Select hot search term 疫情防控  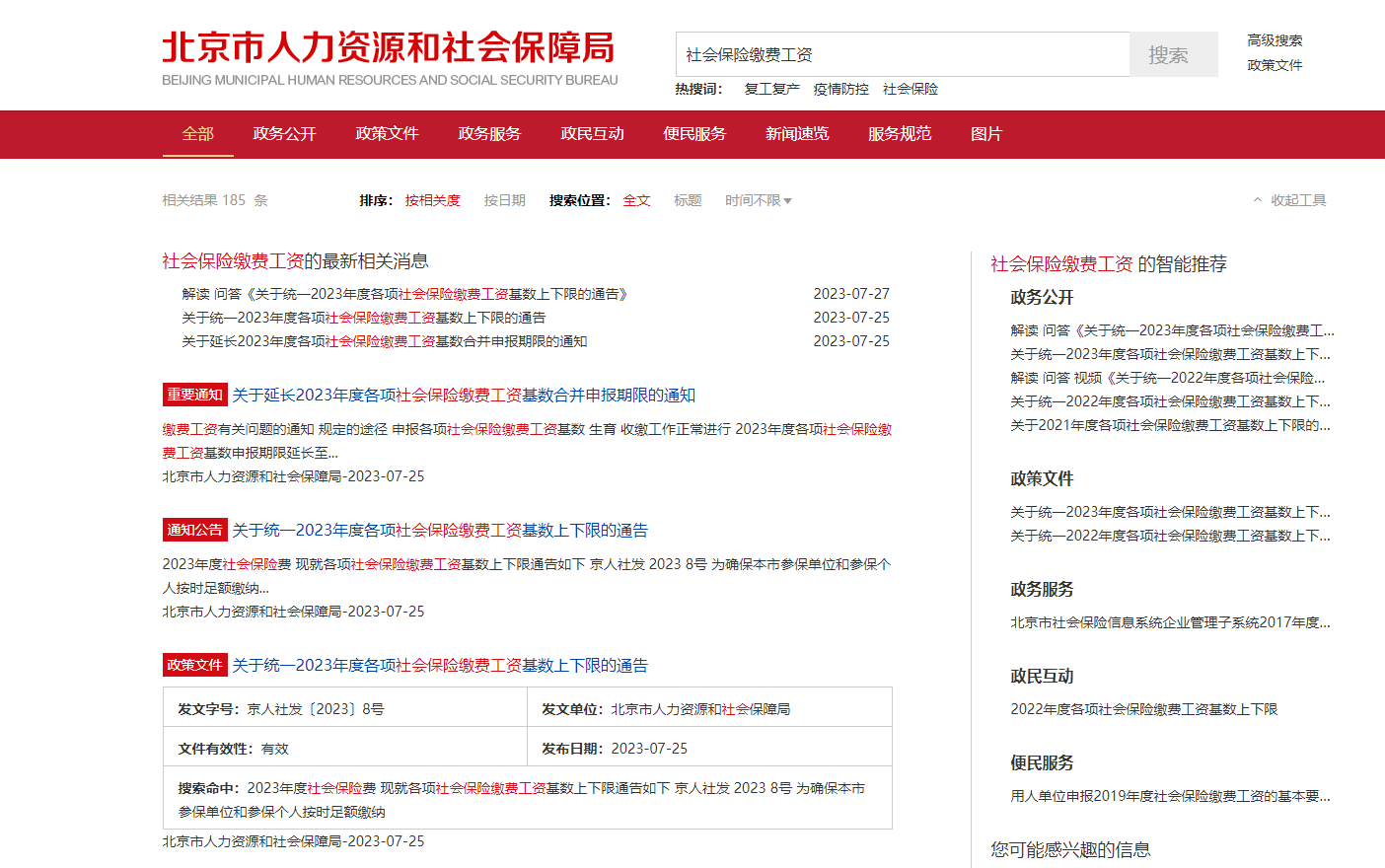(840, 89)
